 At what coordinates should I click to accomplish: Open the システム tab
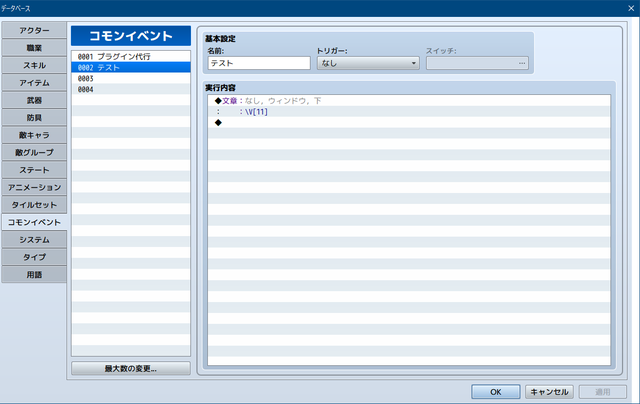click(x=34, y=240)
